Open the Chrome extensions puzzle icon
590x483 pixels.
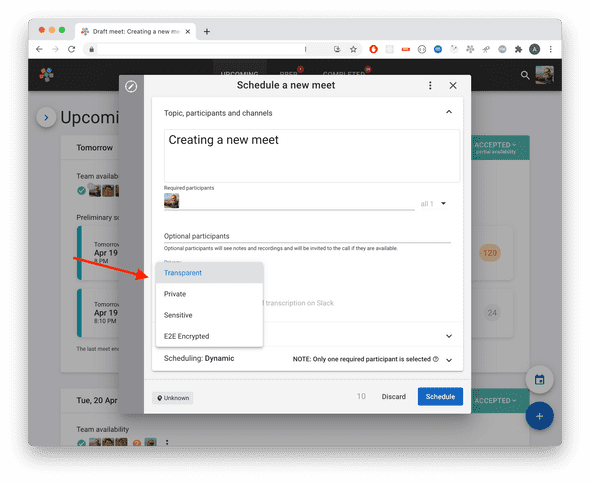tap(518, 49)
